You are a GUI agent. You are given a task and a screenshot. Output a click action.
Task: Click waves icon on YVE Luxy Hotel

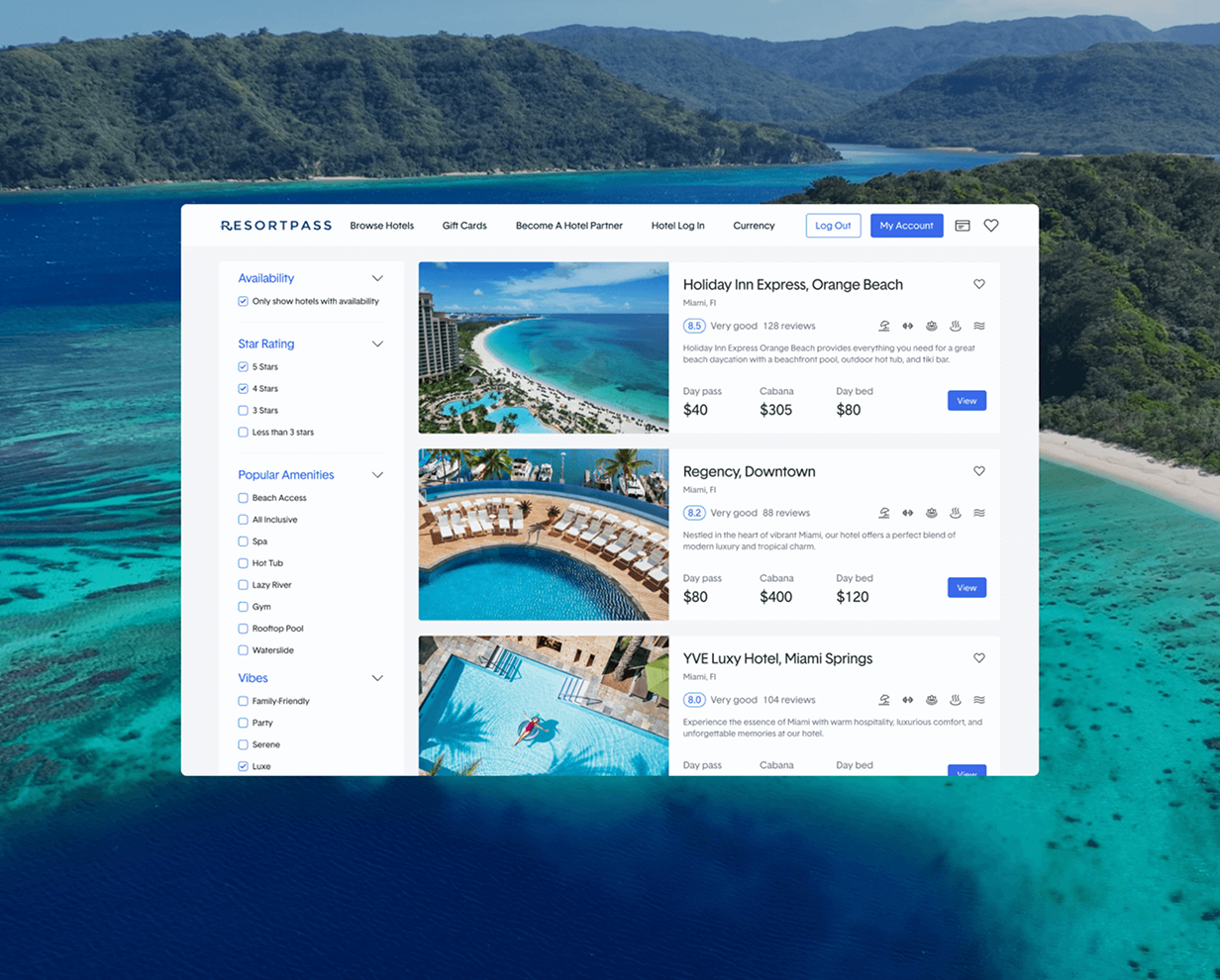coord(979,700)
